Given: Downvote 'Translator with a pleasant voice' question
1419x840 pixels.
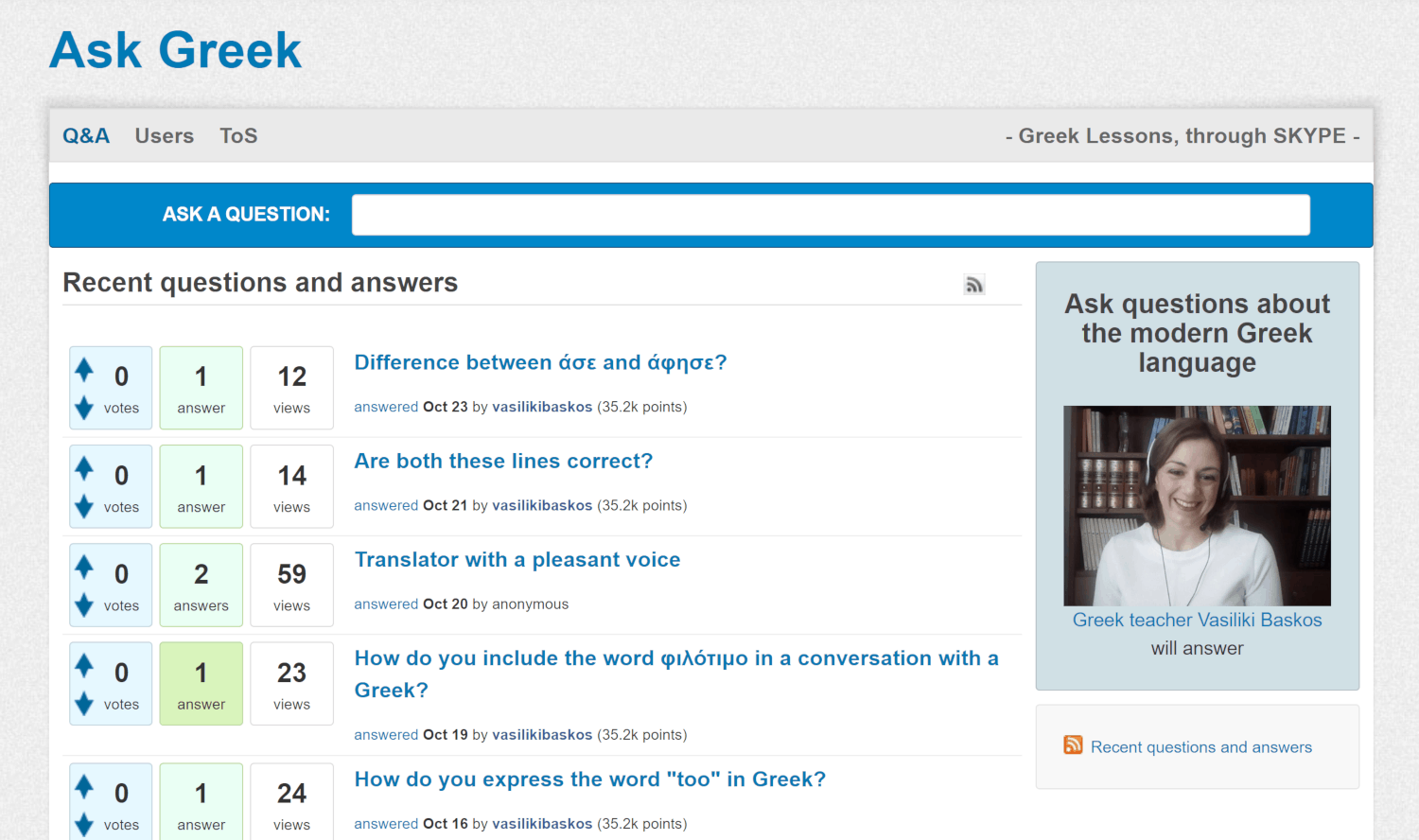Looking at the screenshot, I should (x=84, y=604).
